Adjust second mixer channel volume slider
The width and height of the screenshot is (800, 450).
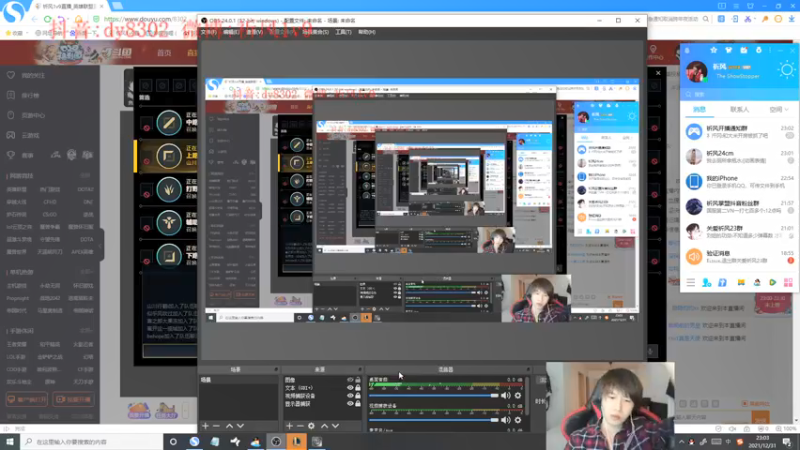click(x=434, y=420)
